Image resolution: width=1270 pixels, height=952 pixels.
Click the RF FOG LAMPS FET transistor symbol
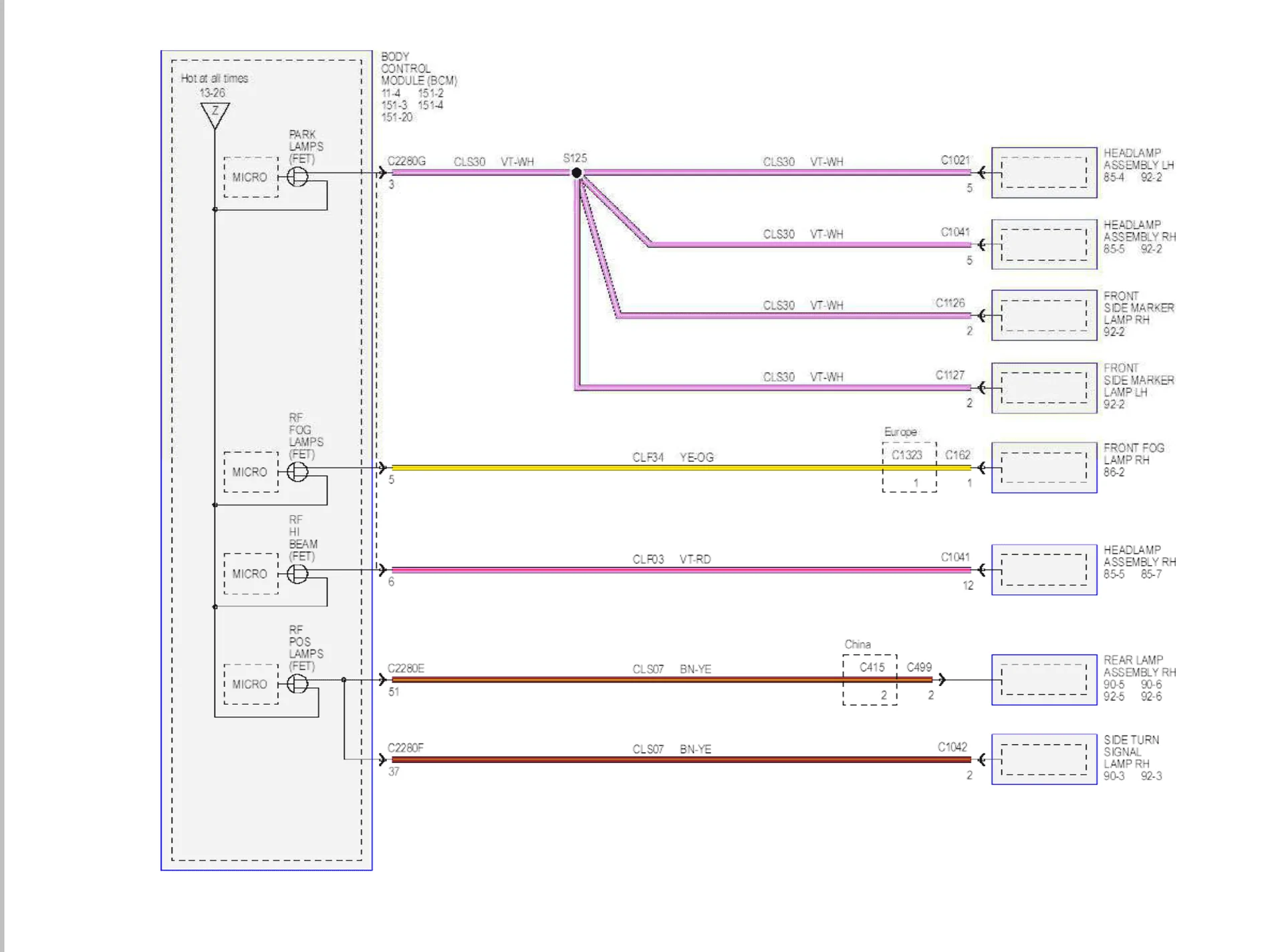pos(297,472)
